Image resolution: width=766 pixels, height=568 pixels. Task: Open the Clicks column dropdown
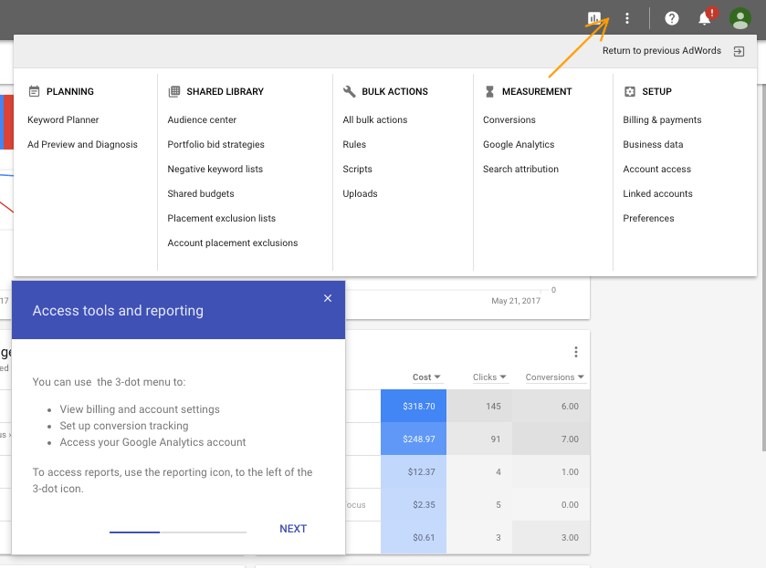tap(489, 377)
